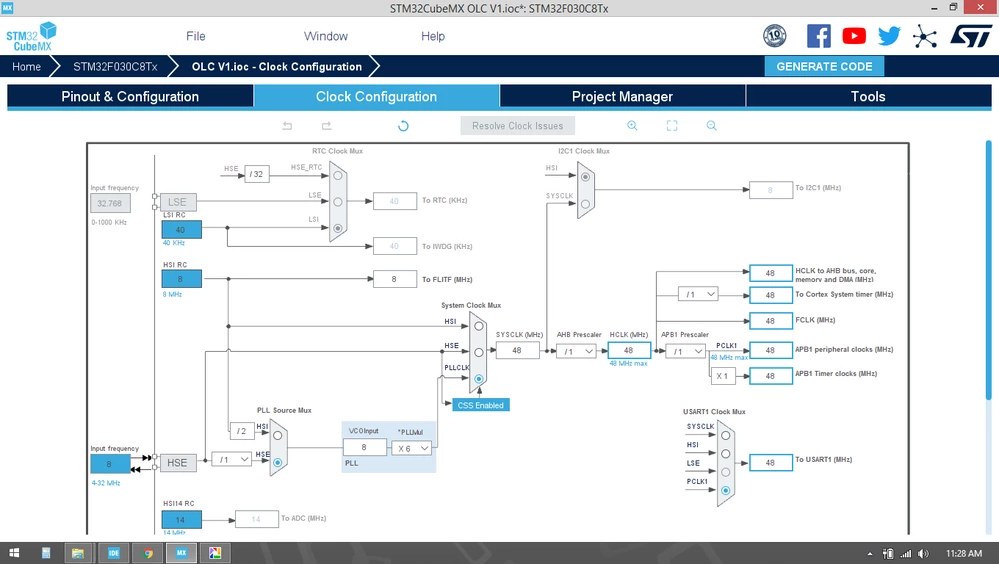Switch to Project Manager tab
The image size is (999, 564).
622,96
